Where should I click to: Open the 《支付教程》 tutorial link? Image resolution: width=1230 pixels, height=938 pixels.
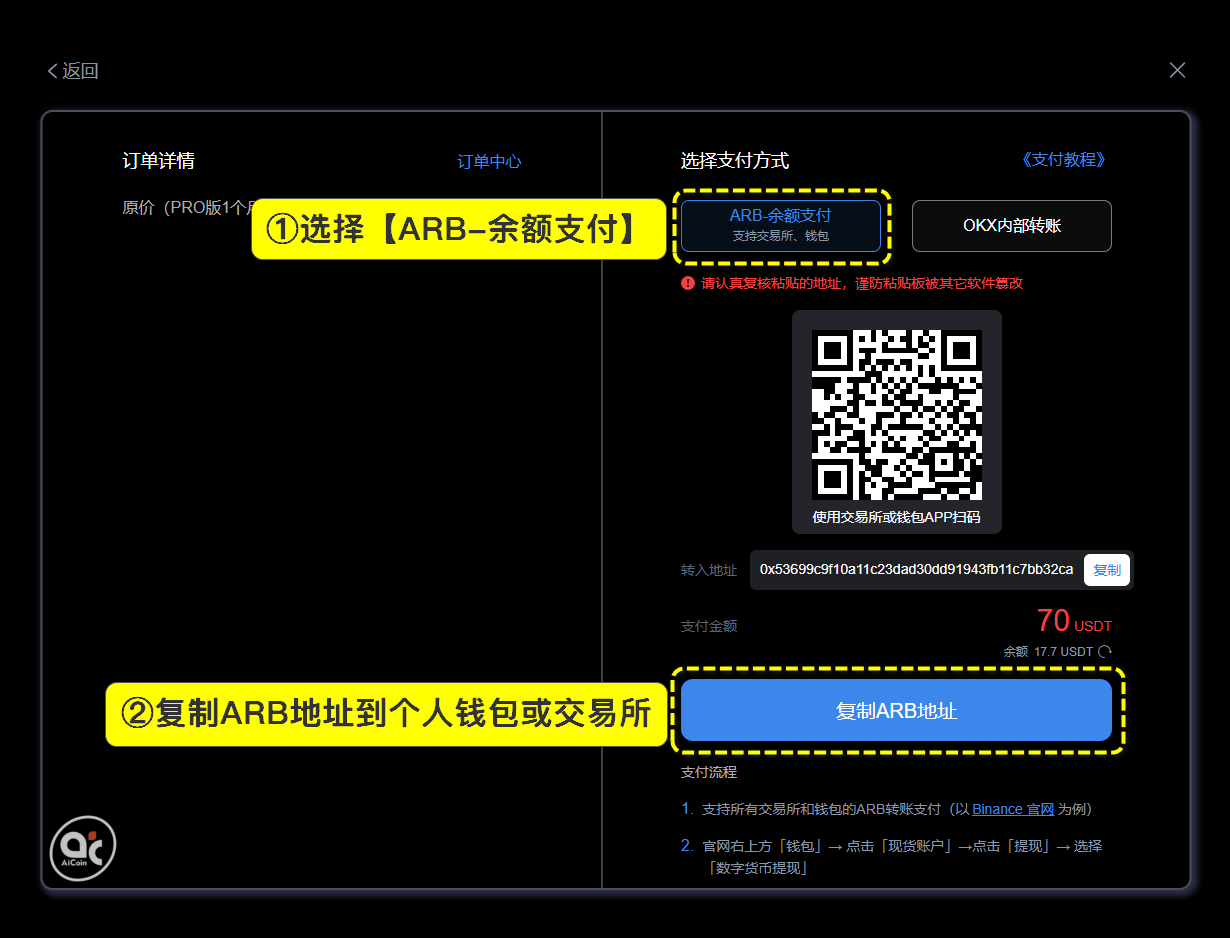pyautogui.click(x=1064, y=160)
